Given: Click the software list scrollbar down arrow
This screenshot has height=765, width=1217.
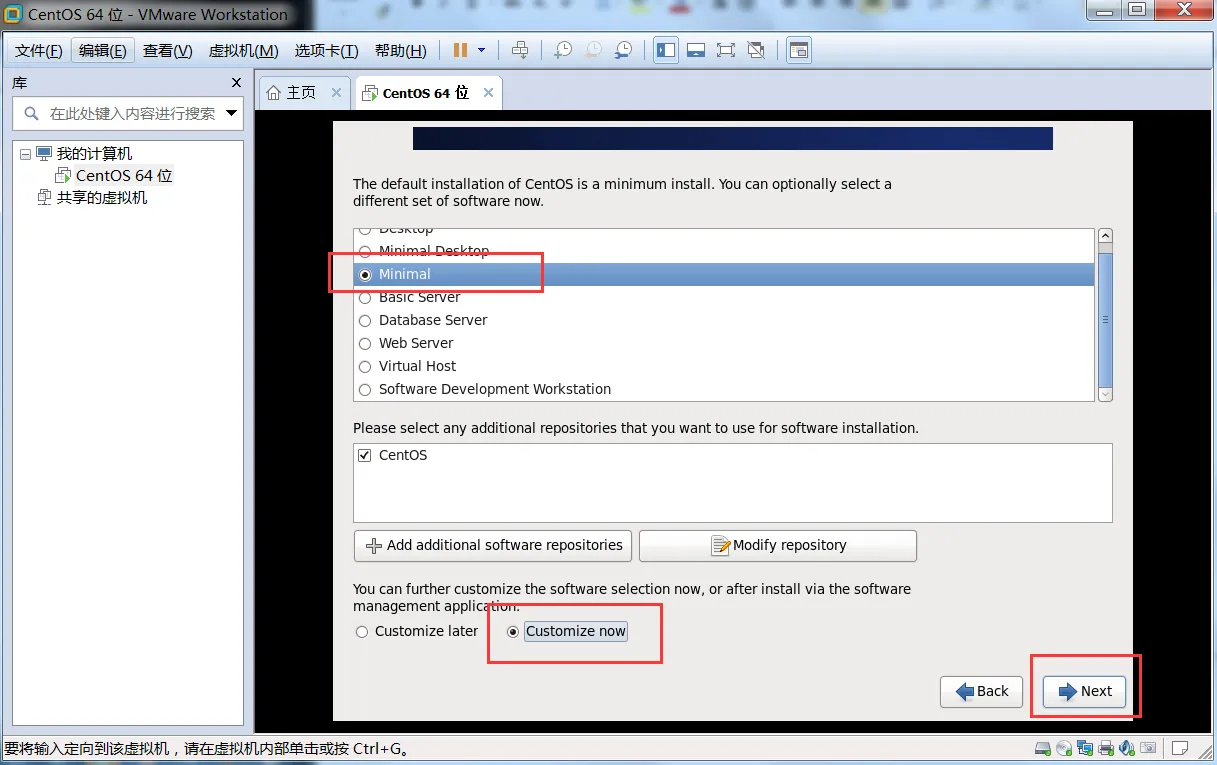Looking at the screenshot, I should (x=1105, y=394).
